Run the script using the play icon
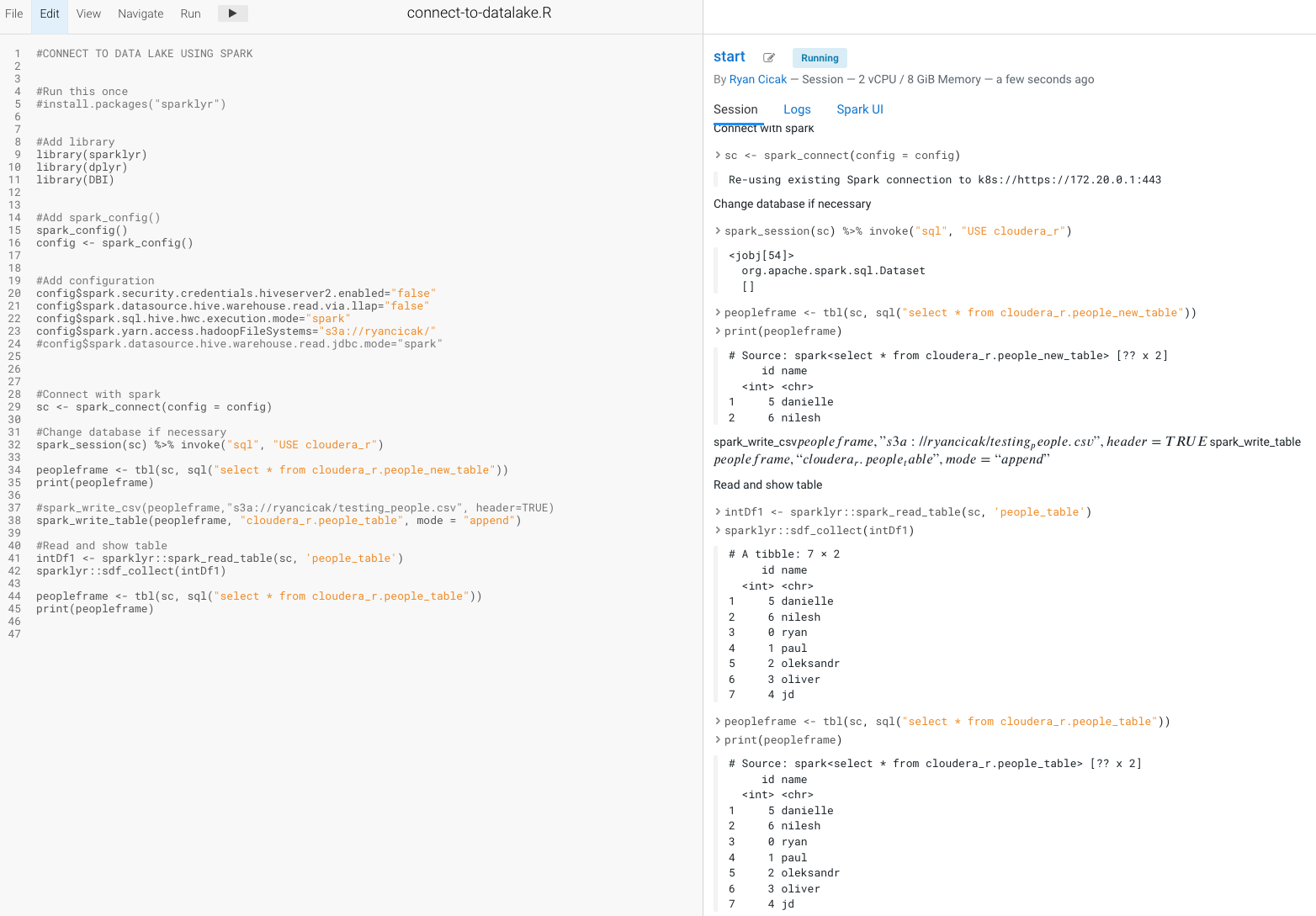 tap(232, 13)
